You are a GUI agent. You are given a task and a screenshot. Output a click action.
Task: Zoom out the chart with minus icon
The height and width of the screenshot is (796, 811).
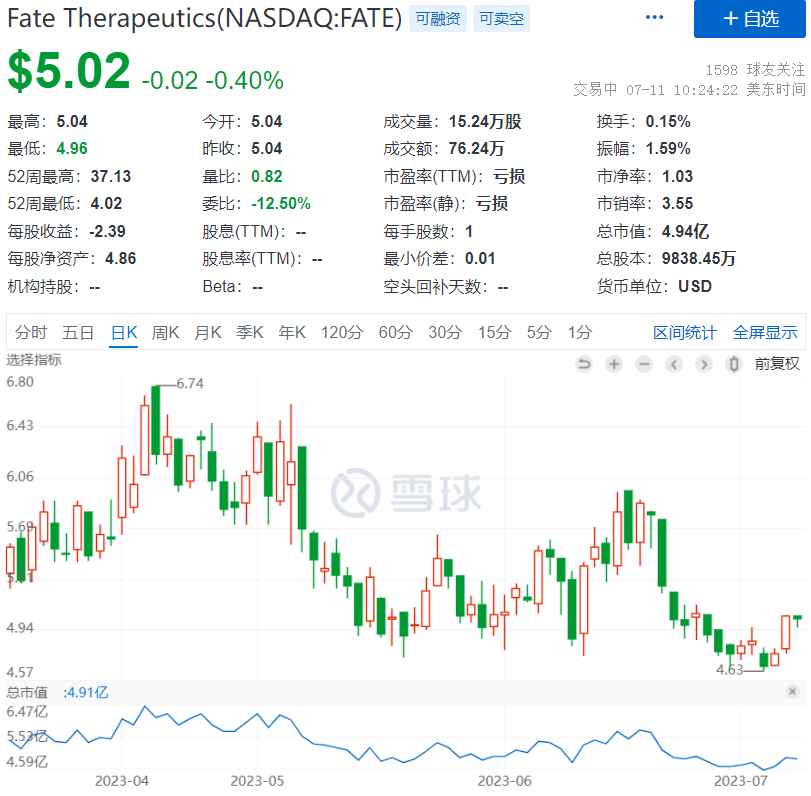click(x=644, y=364)
